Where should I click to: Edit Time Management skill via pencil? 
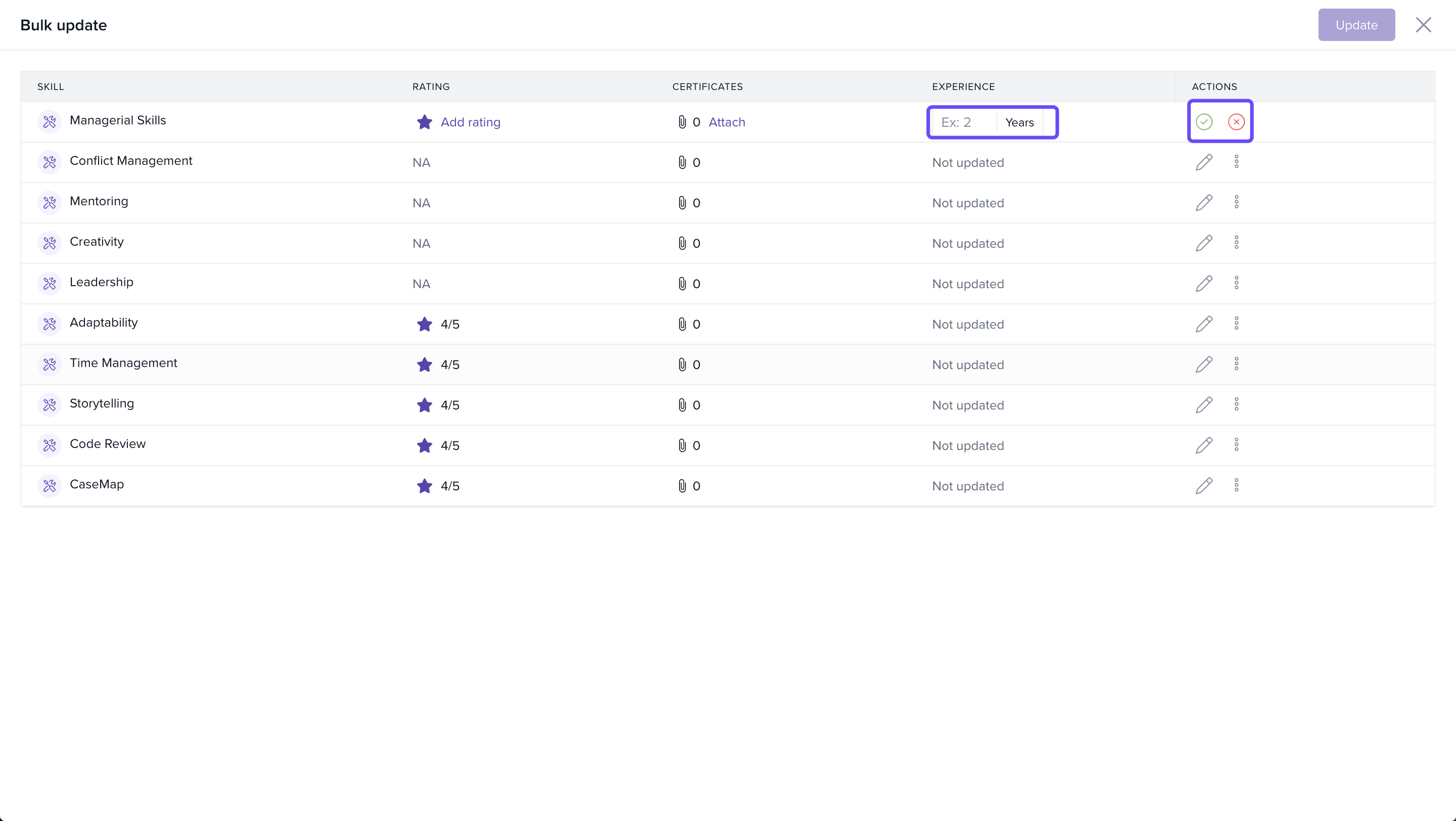(x=1204, y=364)
